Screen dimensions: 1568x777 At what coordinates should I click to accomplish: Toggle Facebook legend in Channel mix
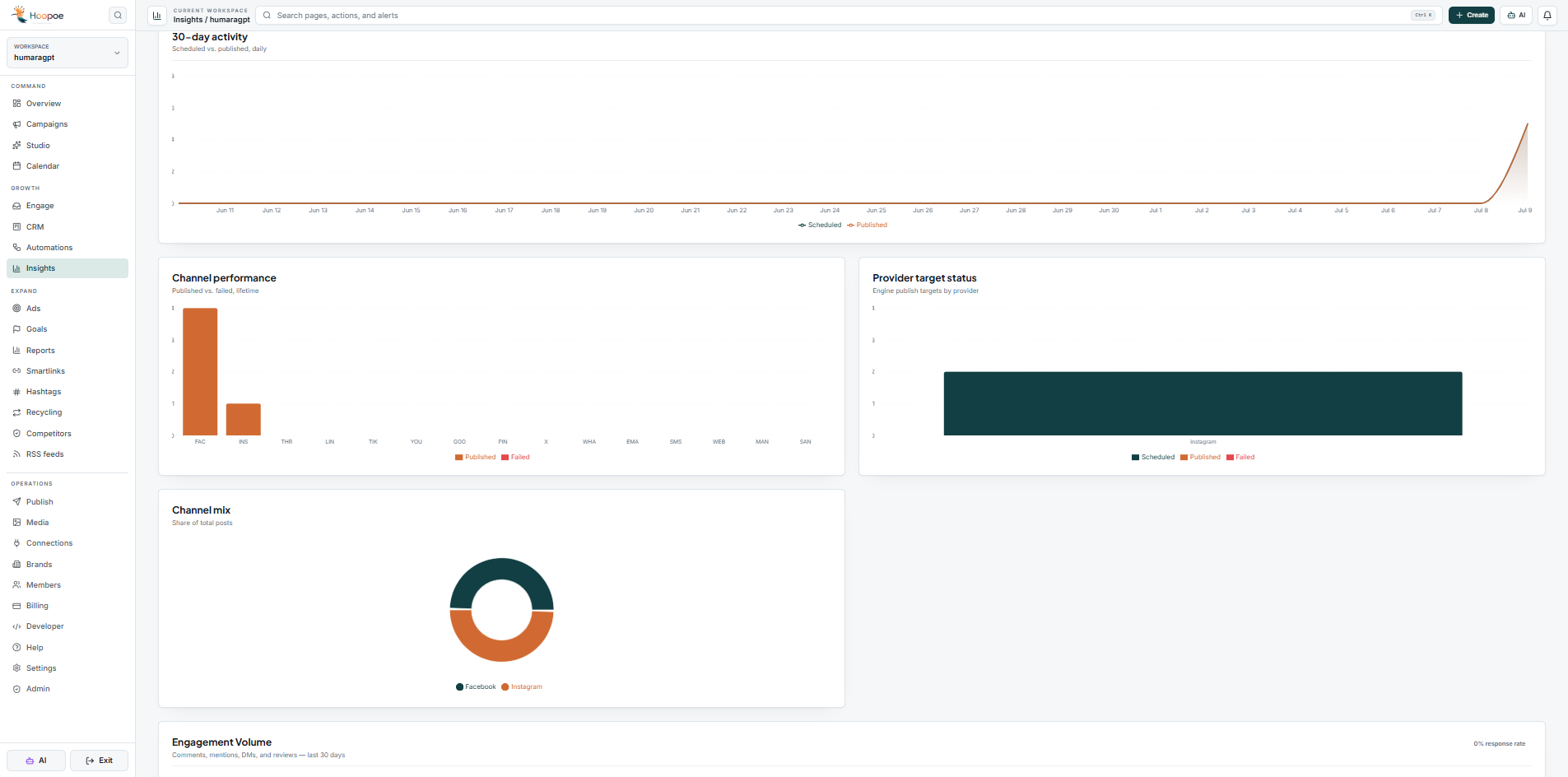coord(476,686)
